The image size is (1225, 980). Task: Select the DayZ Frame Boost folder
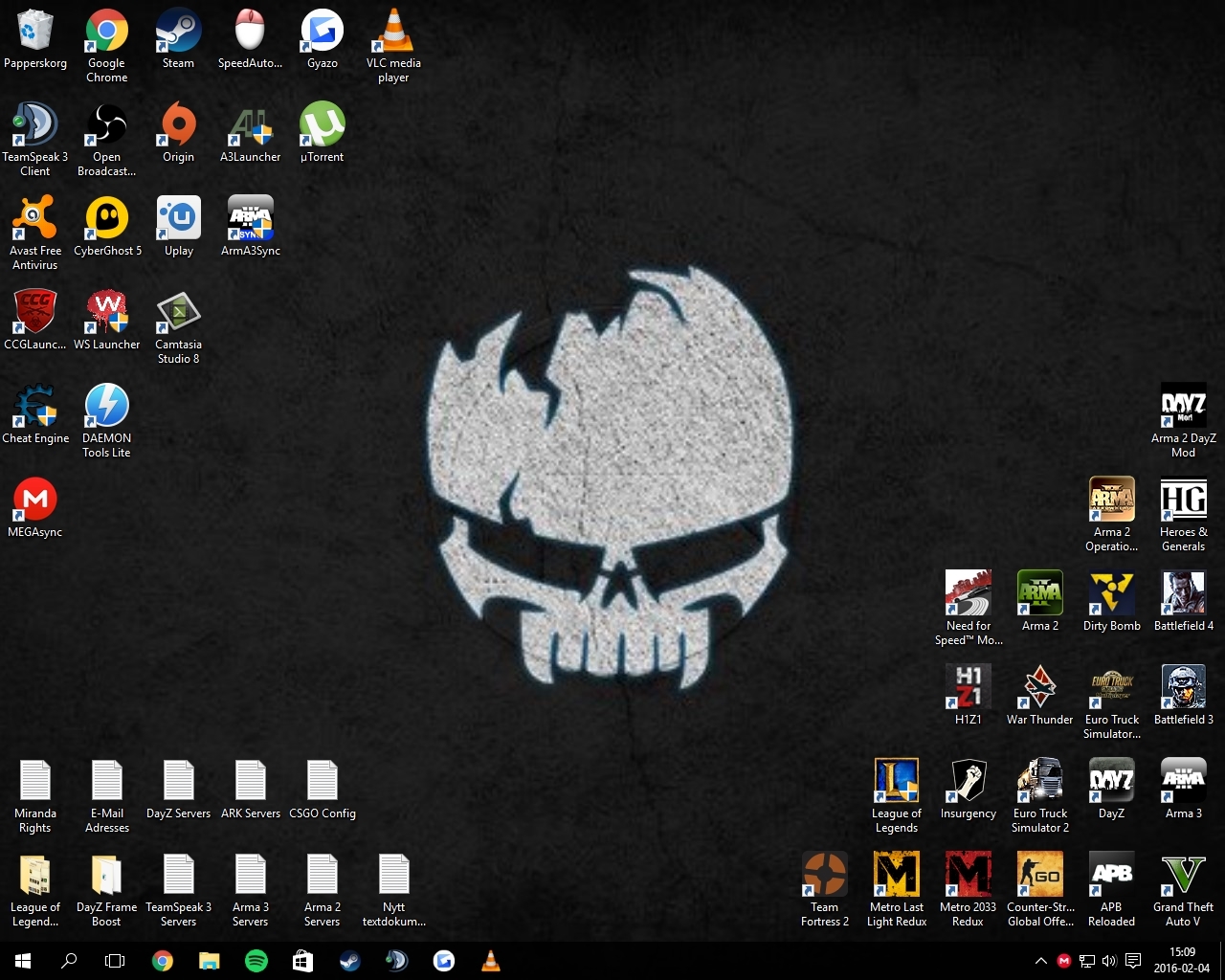click(x=107, y=890)
